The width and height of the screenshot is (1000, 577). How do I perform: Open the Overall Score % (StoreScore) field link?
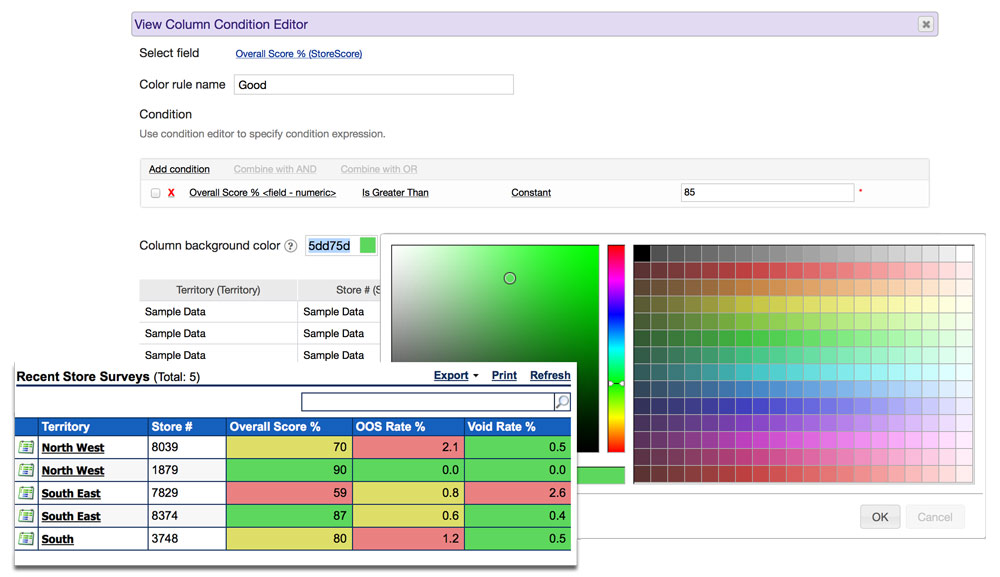297,53
